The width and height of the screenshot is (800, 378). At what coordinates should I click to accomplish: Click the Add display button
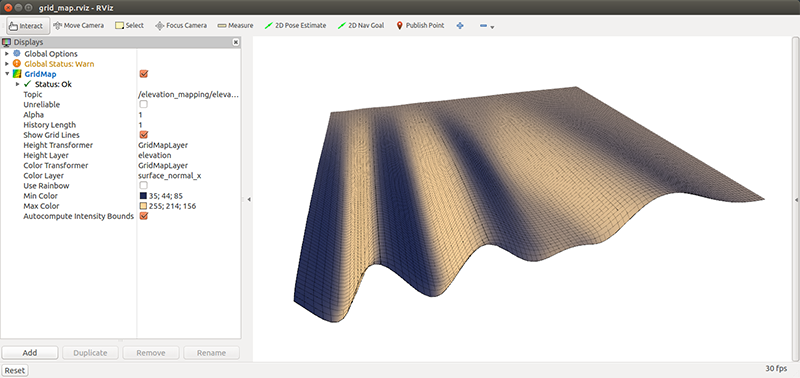click(x=30, y=352)
